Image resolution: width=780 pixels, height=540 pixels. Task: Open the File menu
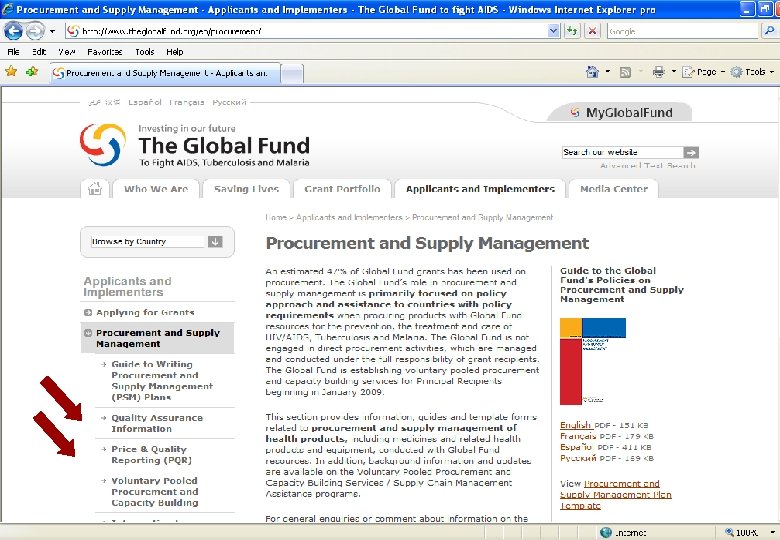coord(13,52)
